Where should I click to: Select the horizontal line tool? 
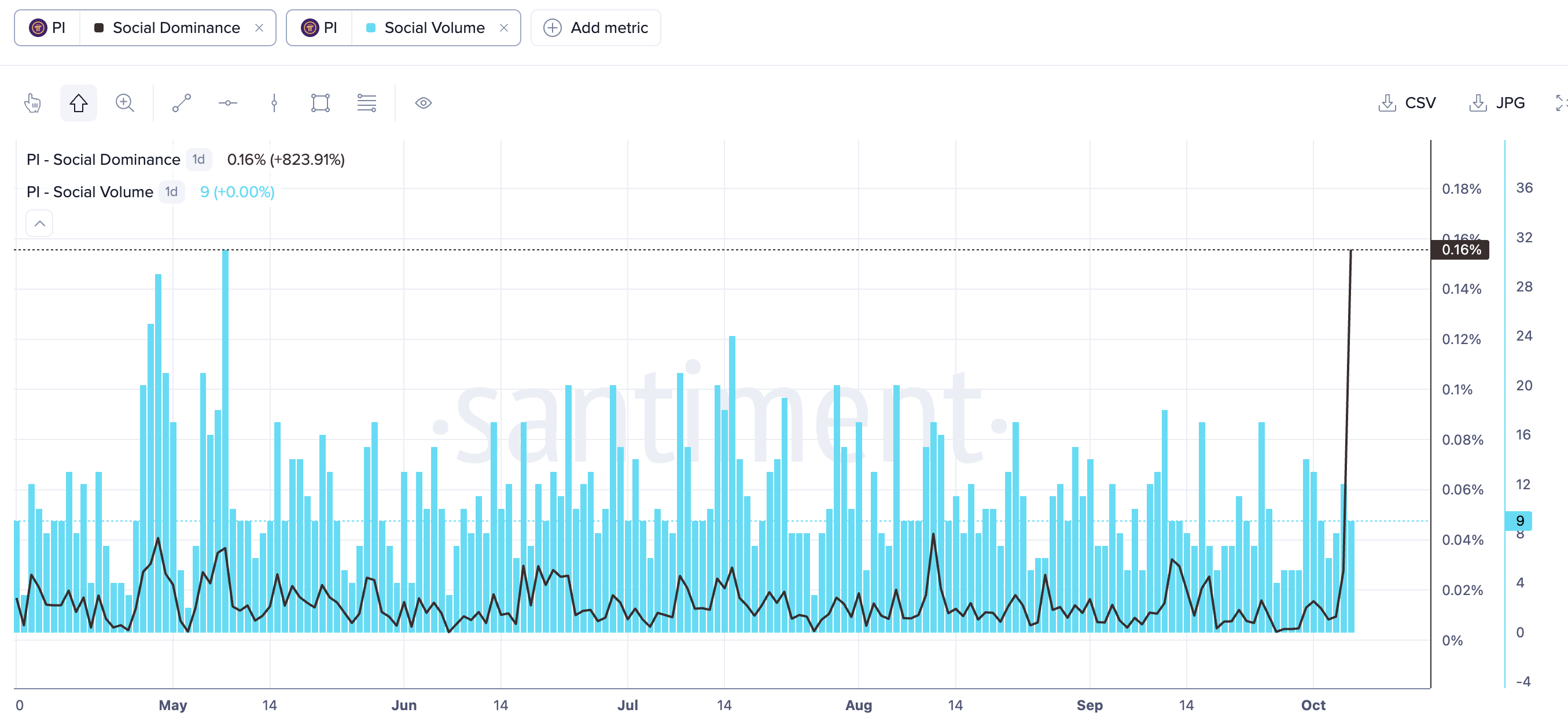(x=227, y=103)
